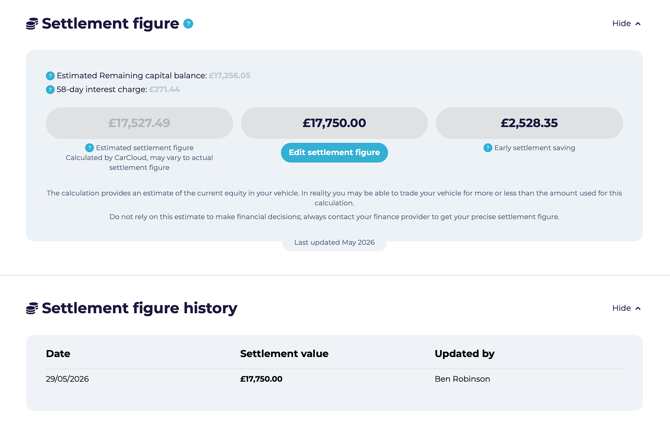Click the Updated by column header
Image resolution: width=670 pixels, height=426 pixels.
(x=464, y=354)
